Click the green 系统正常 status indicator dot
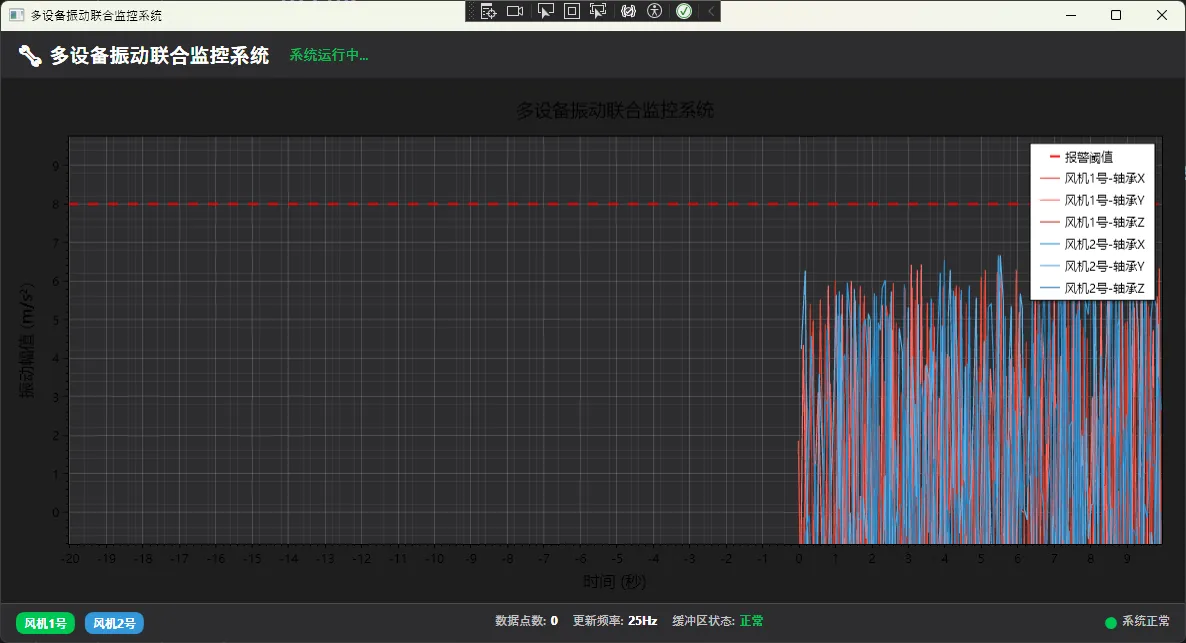Screen dimensions: 1186x643 (1110, 622)
